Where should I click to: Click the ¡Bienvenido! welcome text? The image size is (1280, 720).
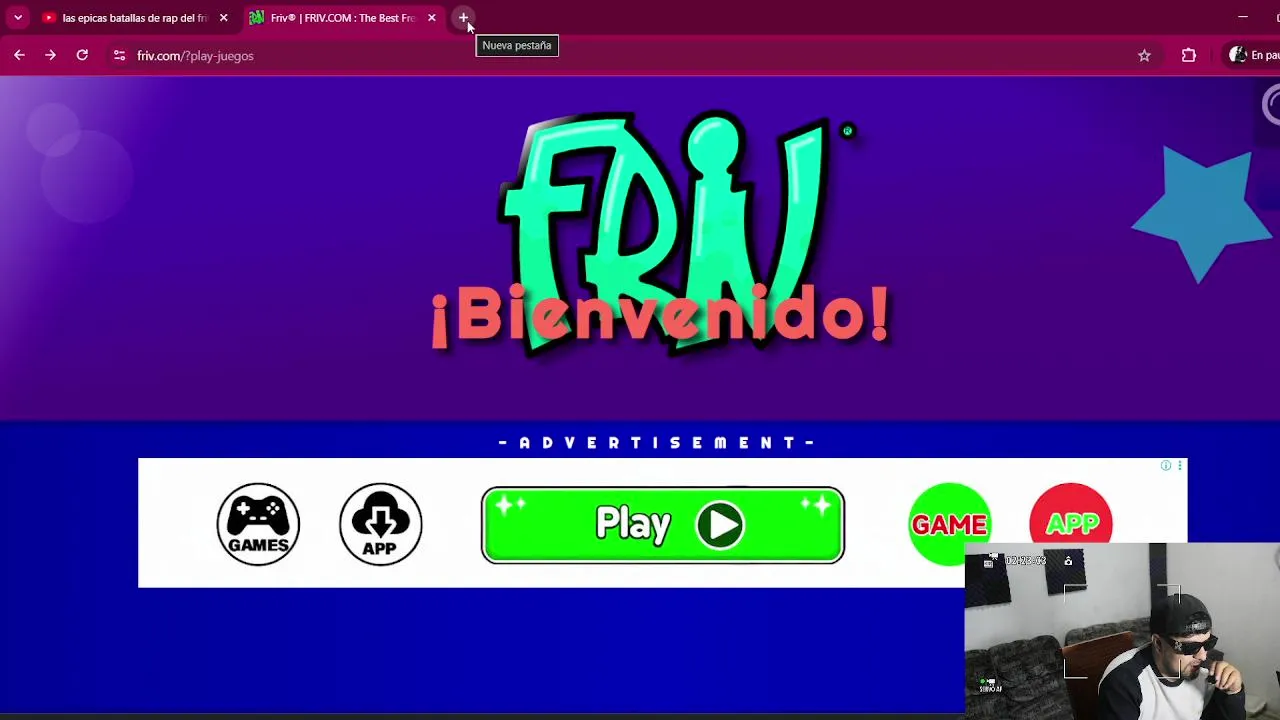pyautogui.click(x=660, y=316)
